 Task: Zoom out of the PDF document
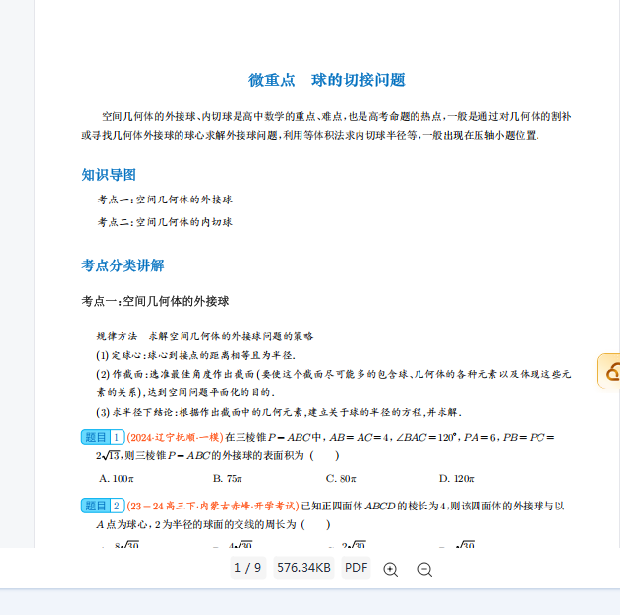(424, 569)
